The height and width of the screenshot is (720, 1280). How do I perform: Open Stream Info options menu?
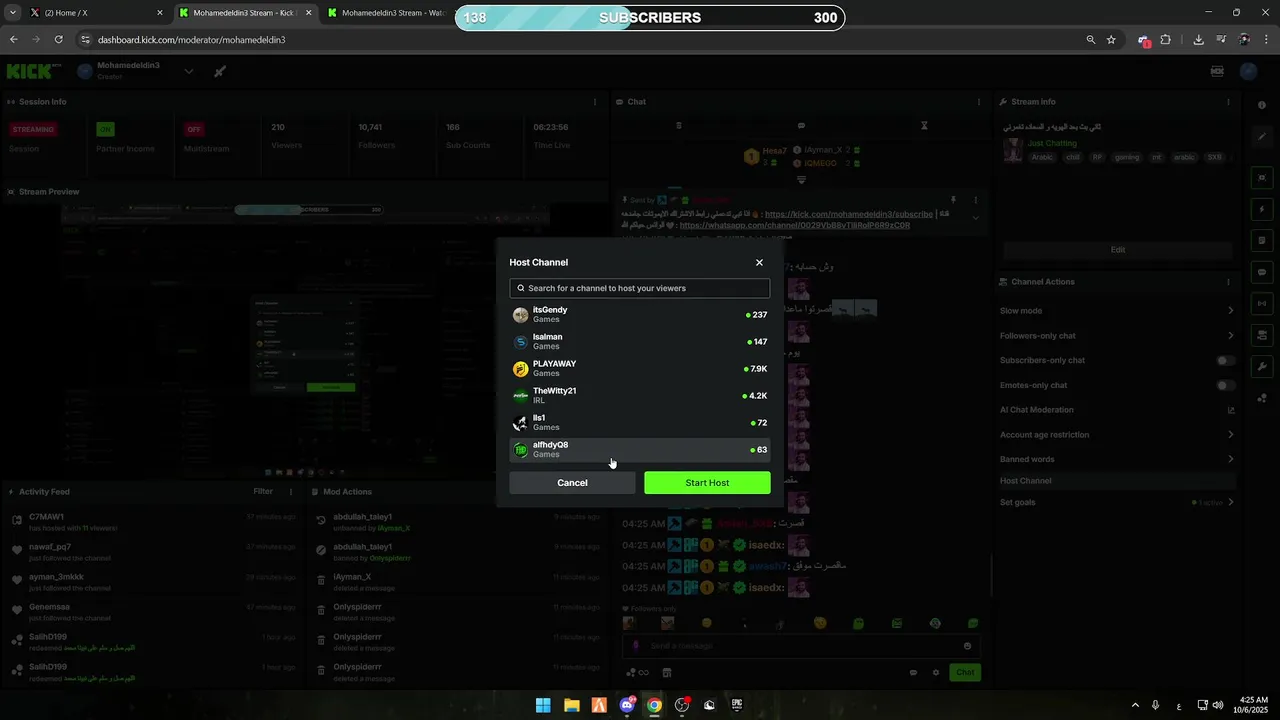[x=1228, y=102]
